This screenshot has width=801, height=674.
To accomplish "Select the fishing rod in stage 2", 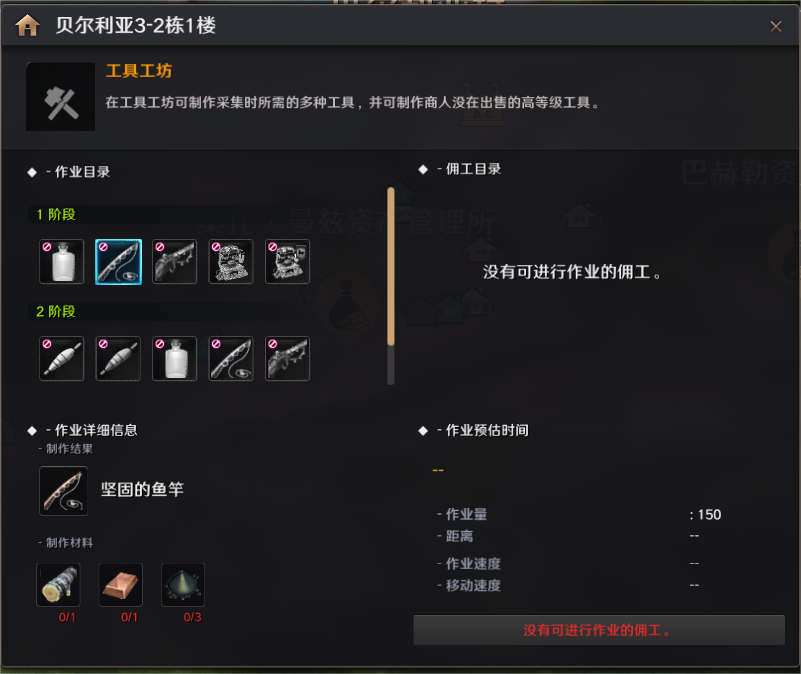I will click(x=231, y=358).
